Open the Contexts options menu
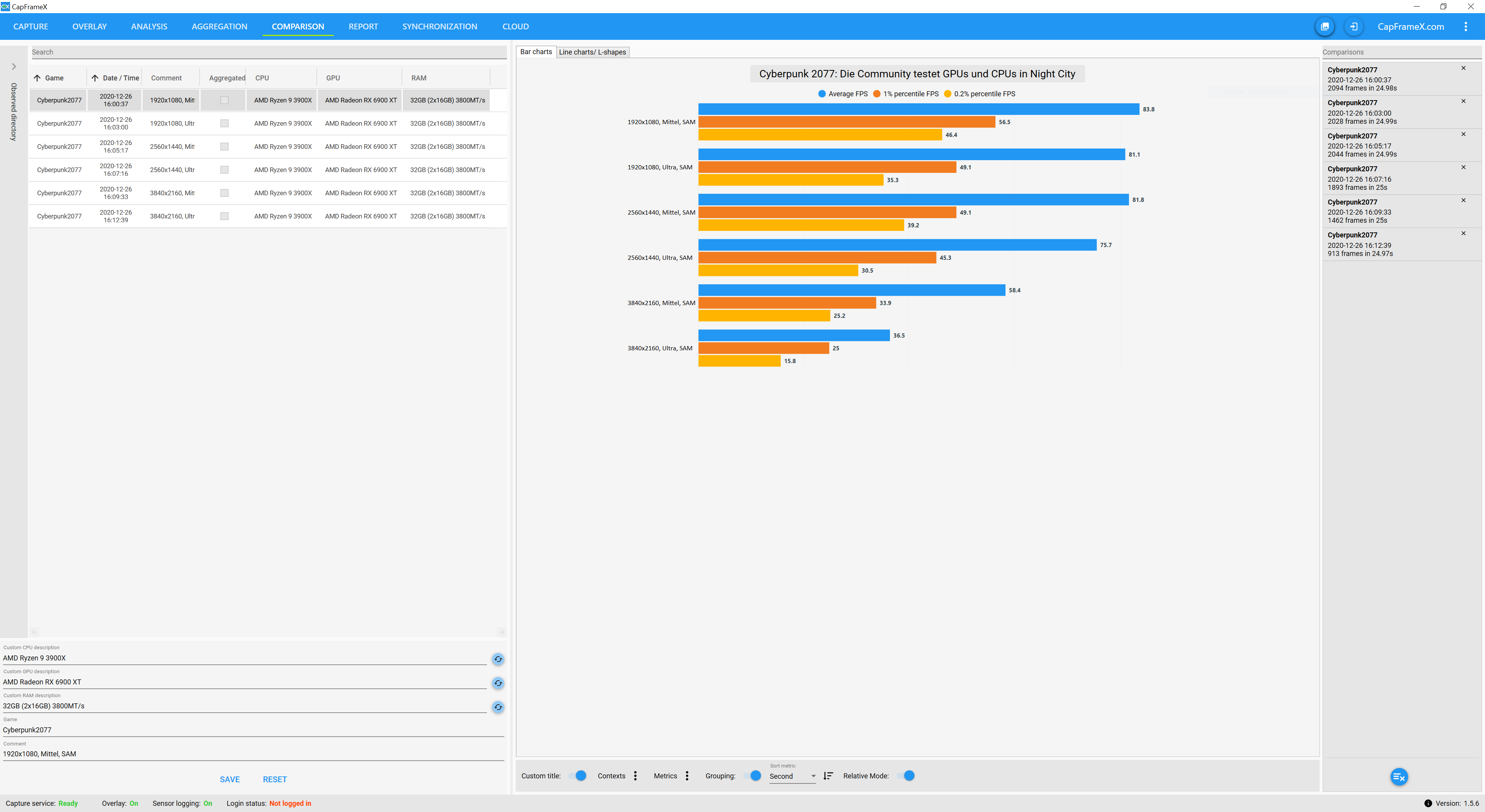Viewport: 1485px width, 812px height. (x=635, y=776)
